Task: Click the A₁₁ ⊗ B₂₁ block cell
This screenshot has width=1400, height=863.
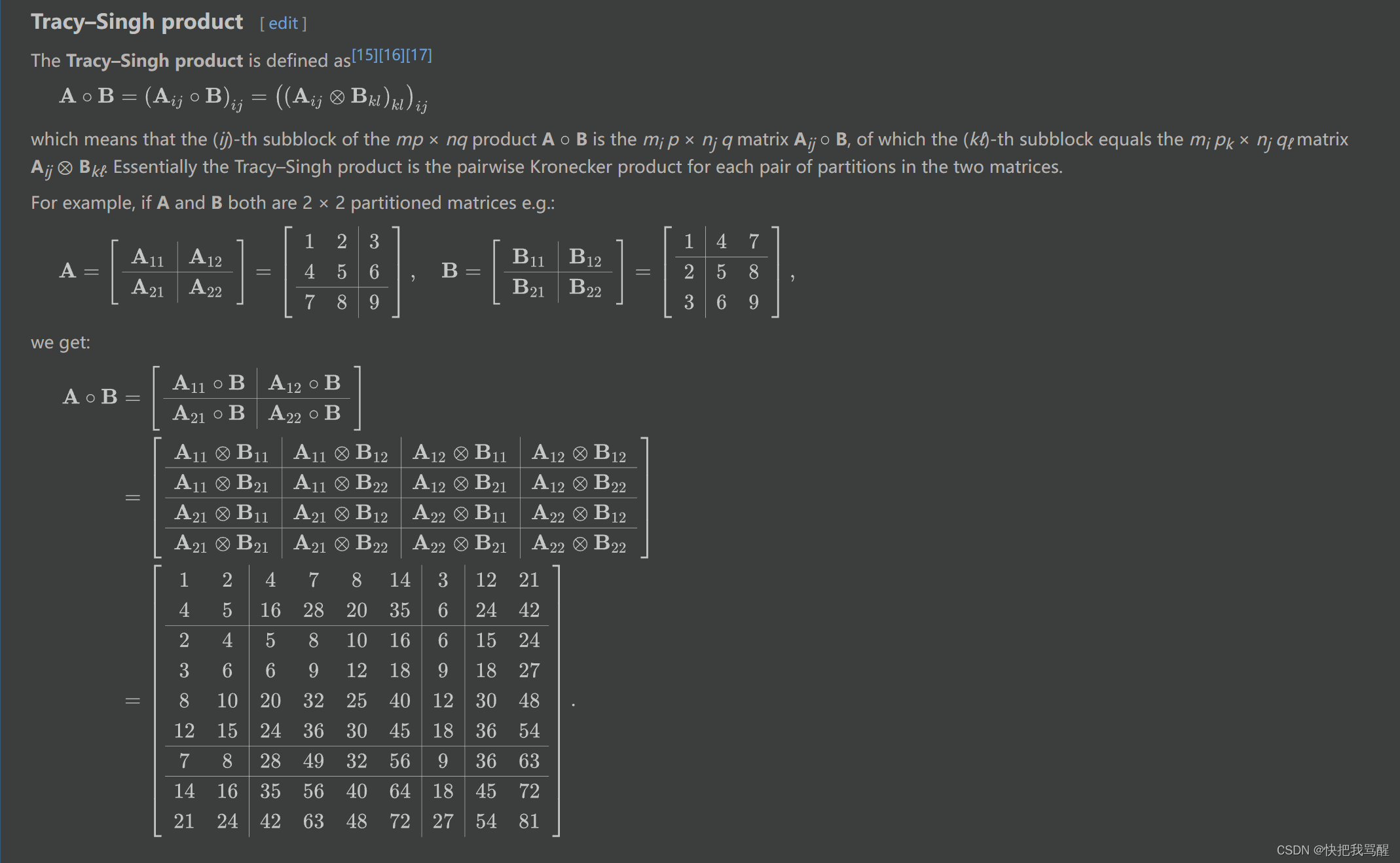Action: tap(221, 483)
